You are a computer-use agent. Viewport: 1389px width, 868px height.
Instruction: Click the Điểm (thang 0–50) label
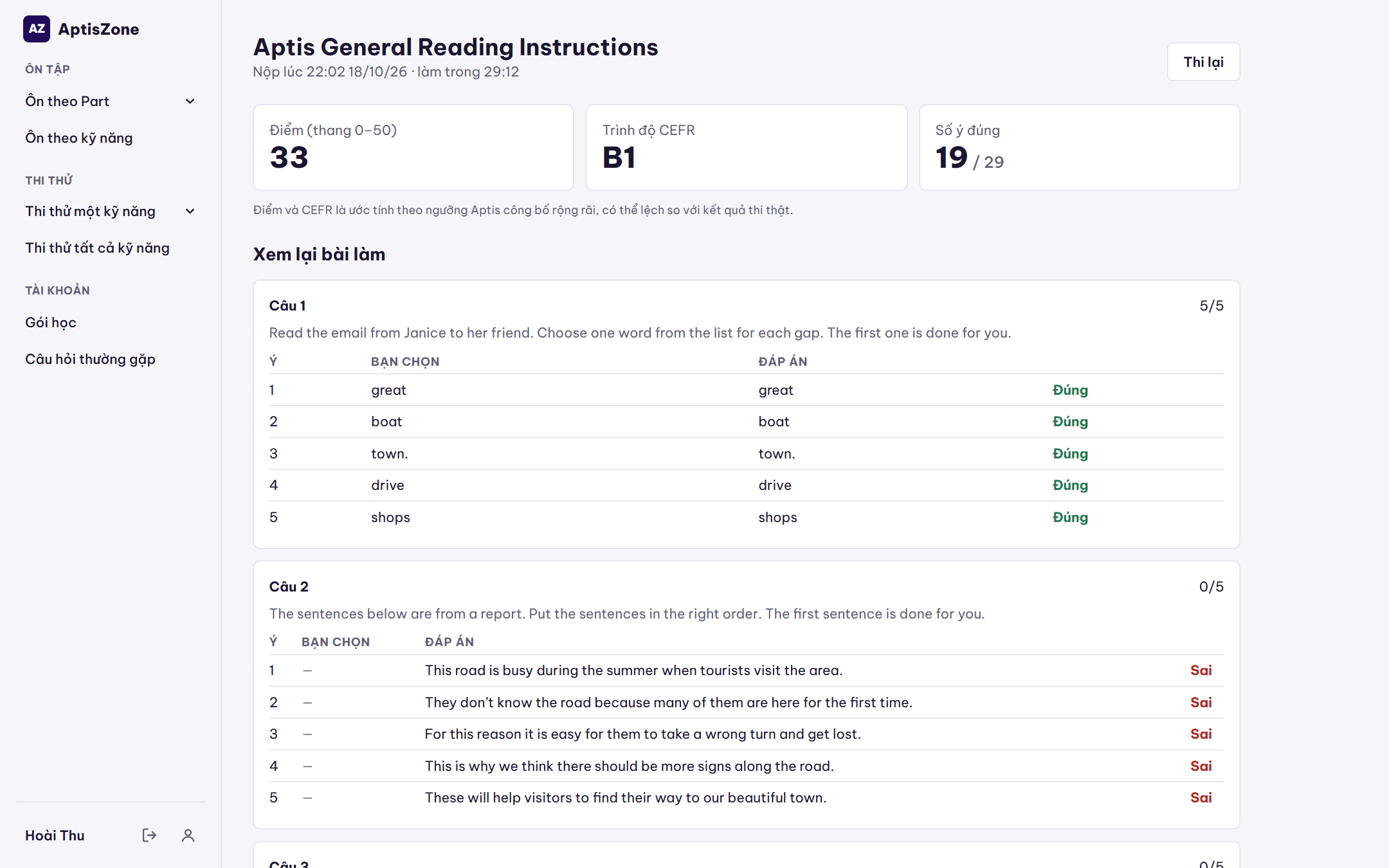(x=333, y=130)
